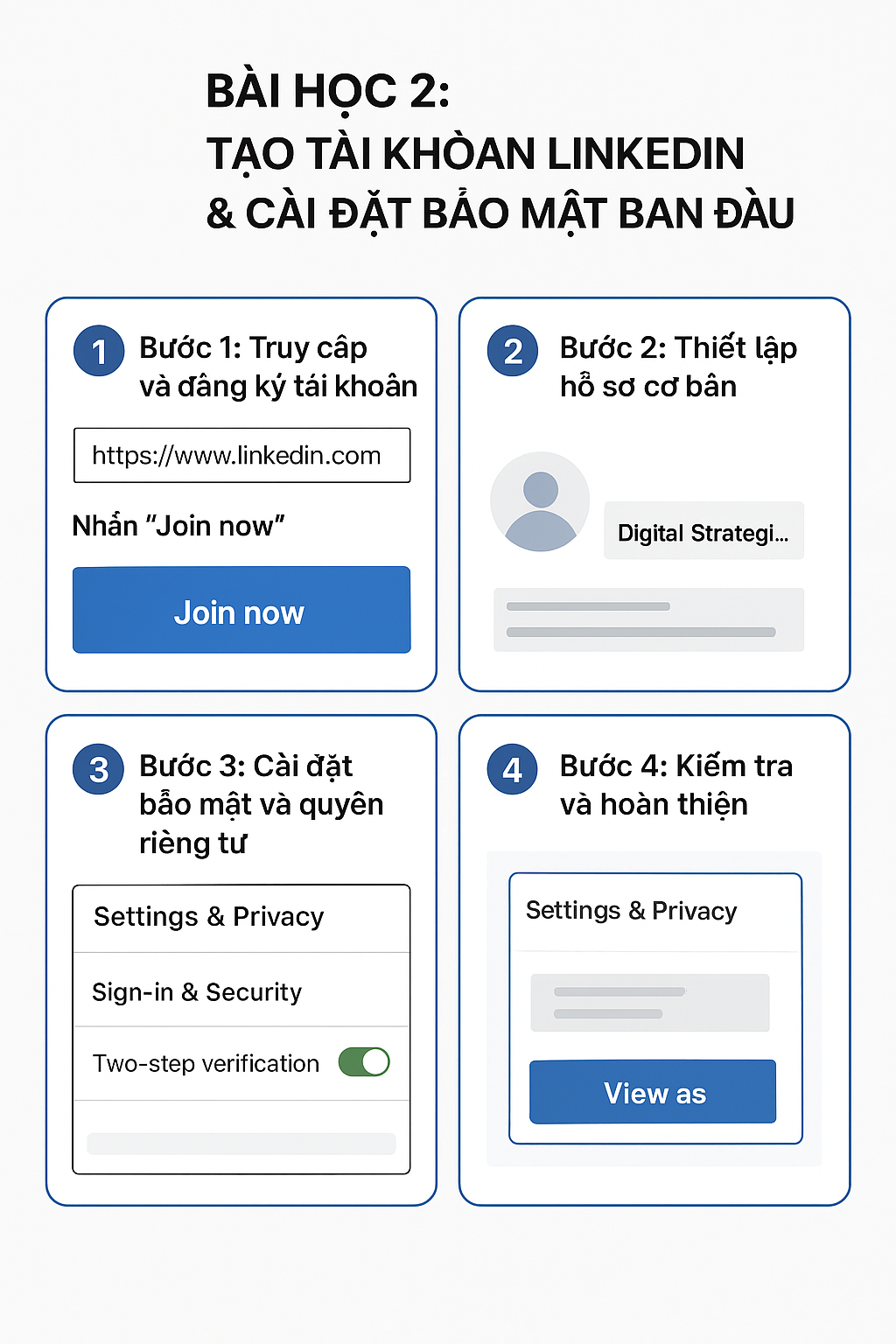Click the number 1 step circle

point(99,351)
